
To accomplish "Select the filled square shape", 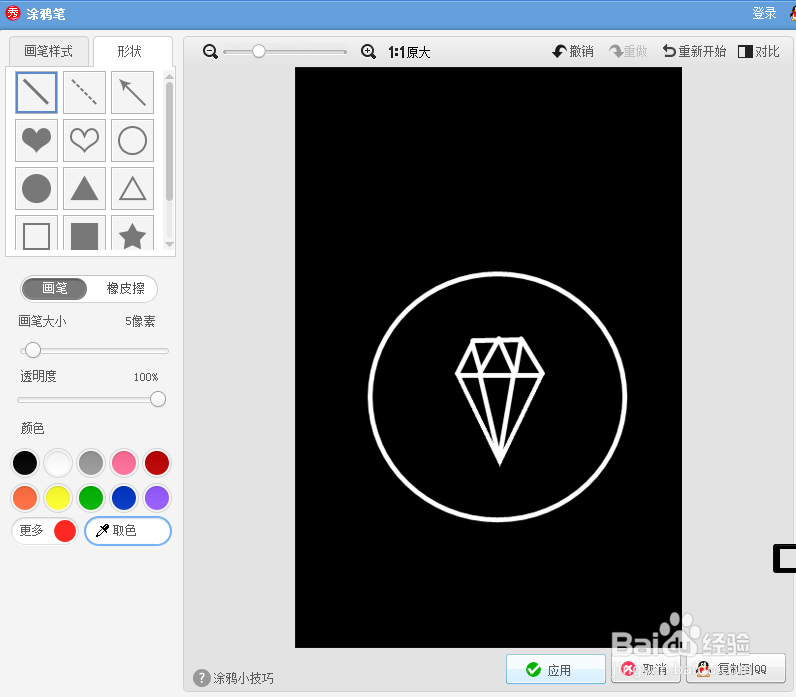I will (x=84, y=234).
